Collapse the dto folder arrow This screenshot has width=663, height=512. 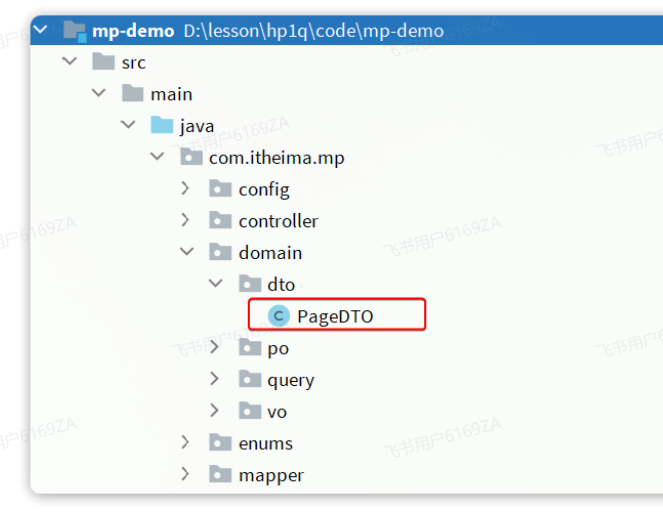pyautogui.click(x=215, y=285)
